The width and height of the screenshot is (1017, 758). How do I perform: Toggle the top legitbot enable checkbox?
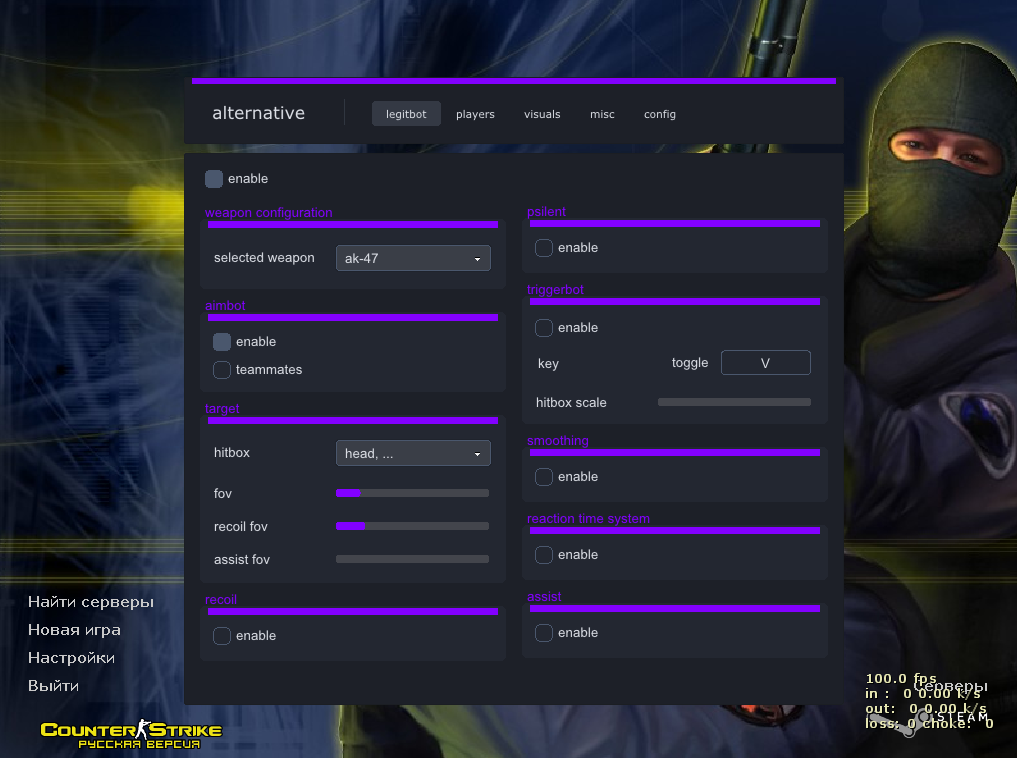(213, 178)
